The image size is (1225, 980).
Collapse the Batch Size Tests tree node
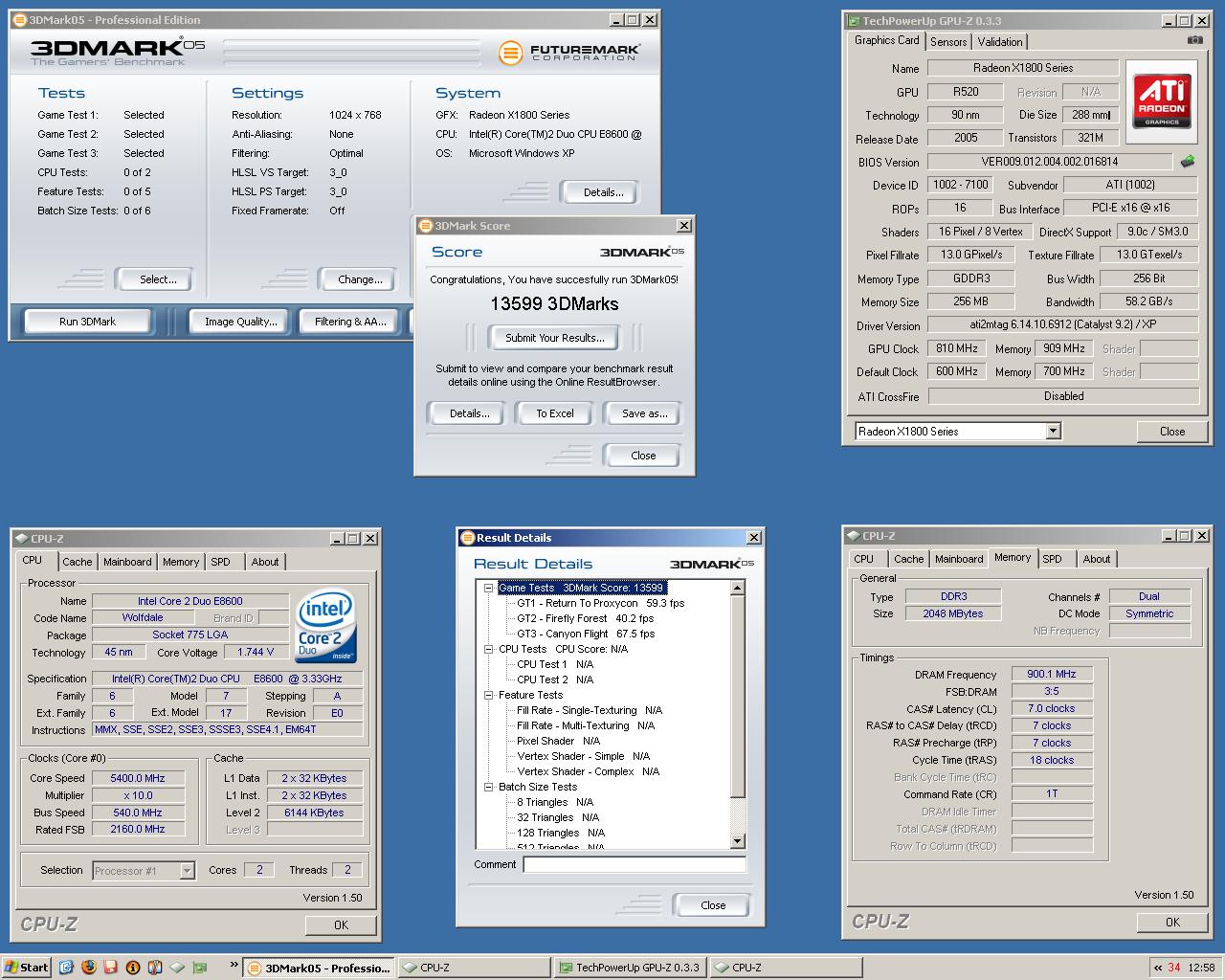(x=488, y=787)
